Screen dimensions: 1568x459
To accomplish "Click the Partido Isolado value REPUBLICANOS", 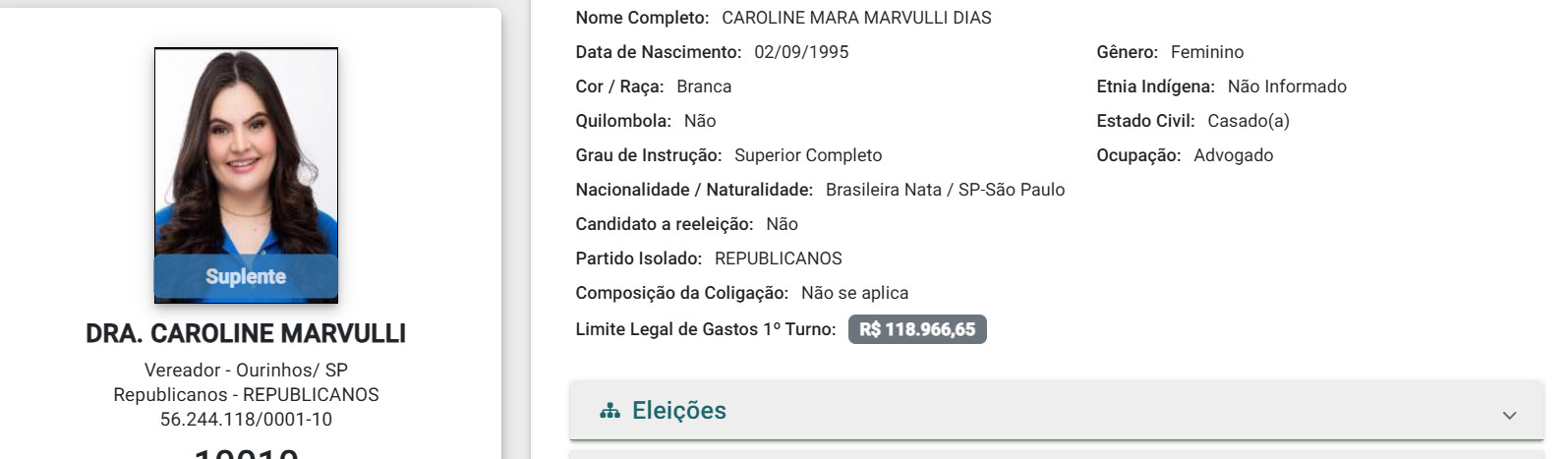I will click(x=779, y=258).
